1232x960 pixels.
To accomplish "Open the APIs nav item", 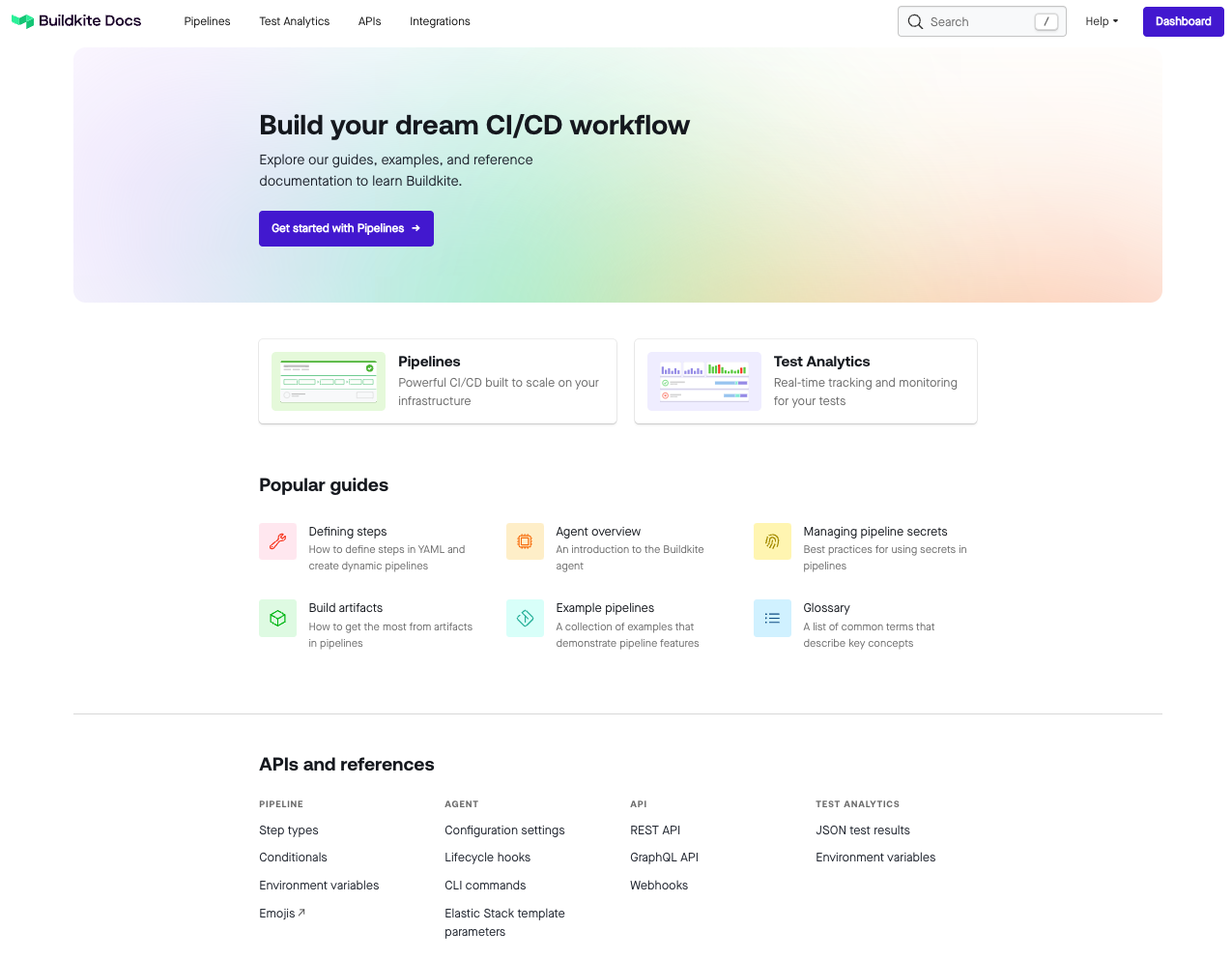I will pos(369,21).
